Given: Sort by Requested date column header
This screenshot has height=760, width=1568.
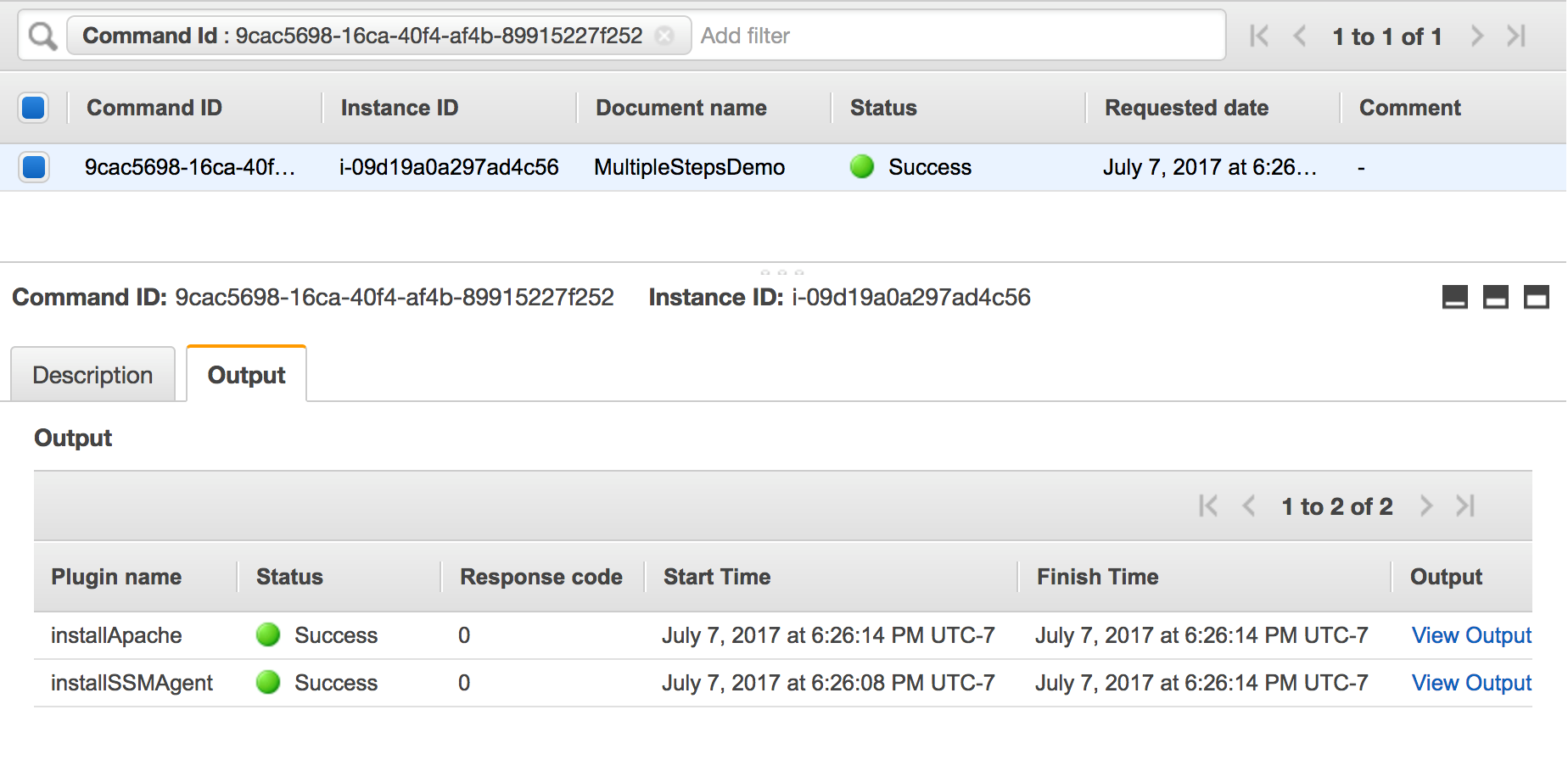Looking at the screenshot, I should [1186, 108].
